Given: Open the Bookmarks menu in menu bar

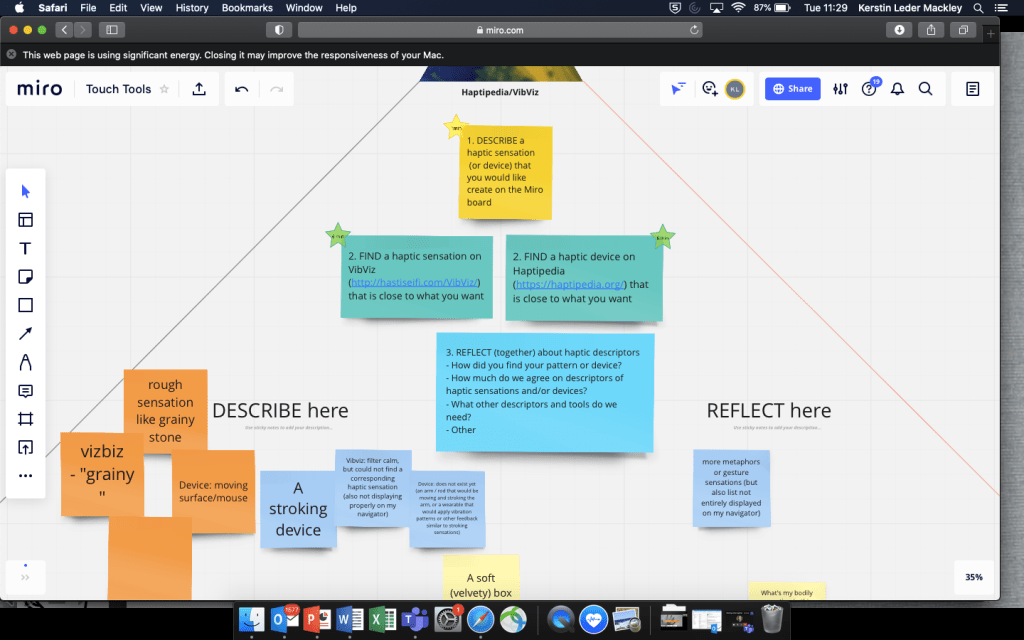Looking at the screenshot, I should [x=246, y=8].
